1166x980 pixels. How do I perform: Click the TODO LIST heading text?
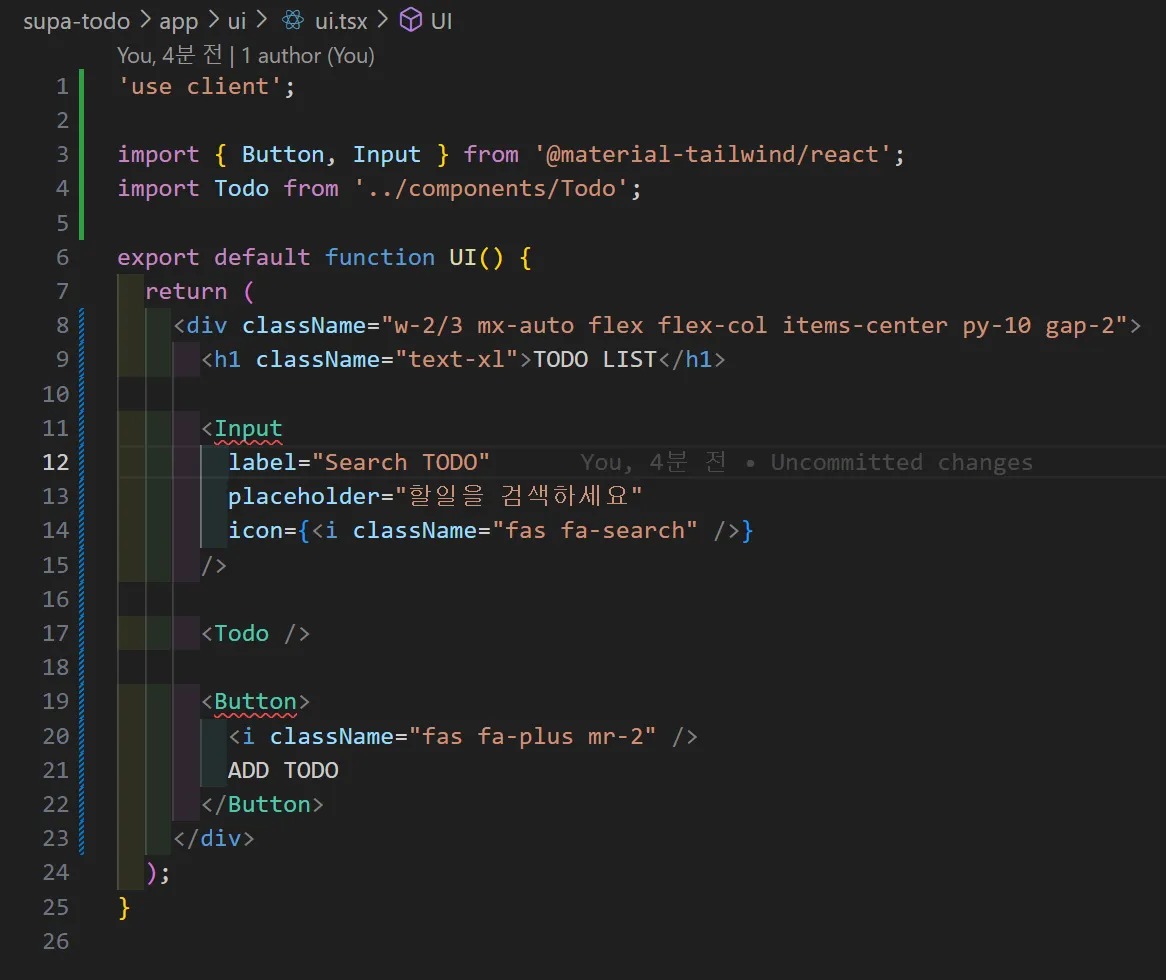595,360
